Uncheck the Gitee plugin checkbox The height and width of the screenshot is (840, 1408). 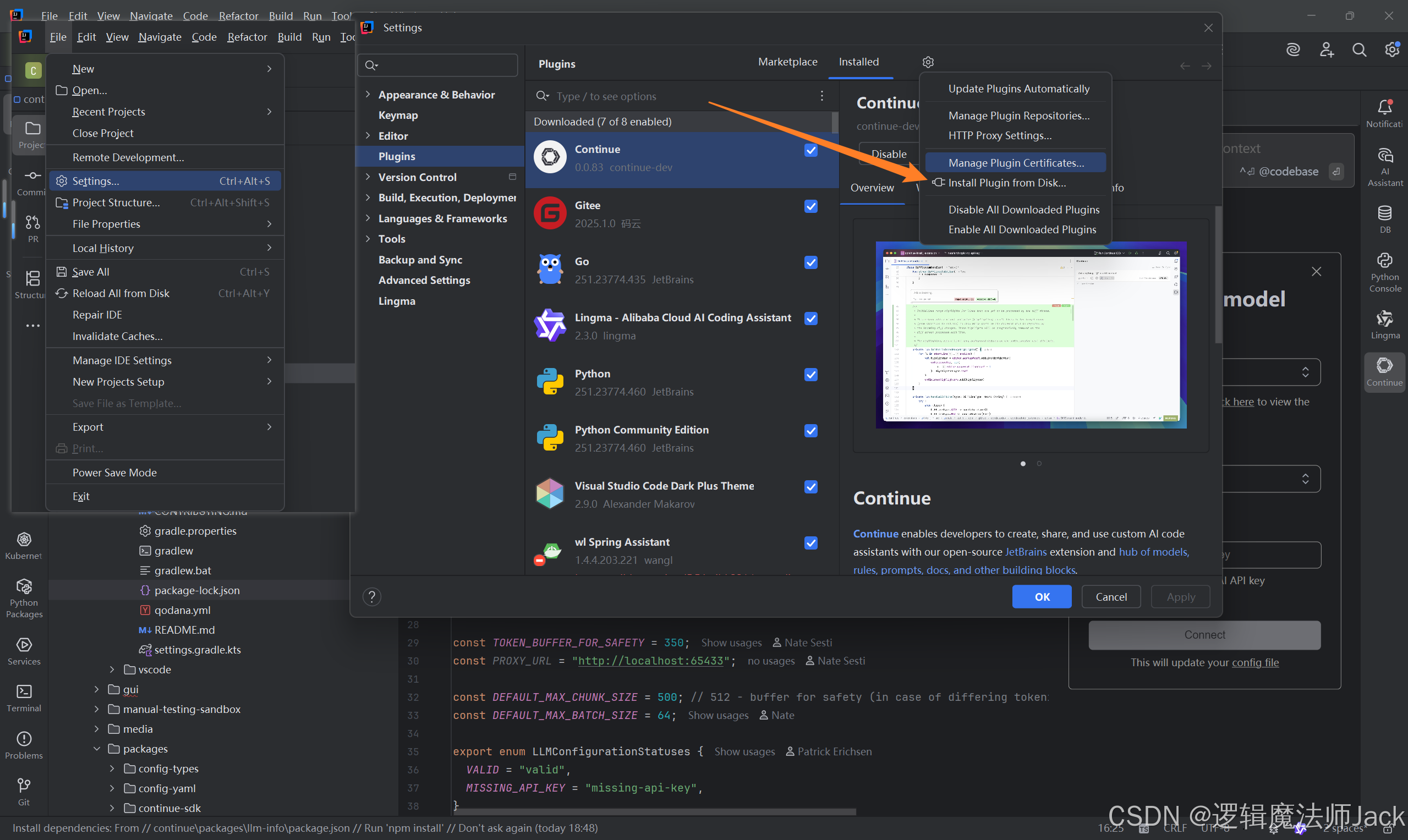point(810,207)
